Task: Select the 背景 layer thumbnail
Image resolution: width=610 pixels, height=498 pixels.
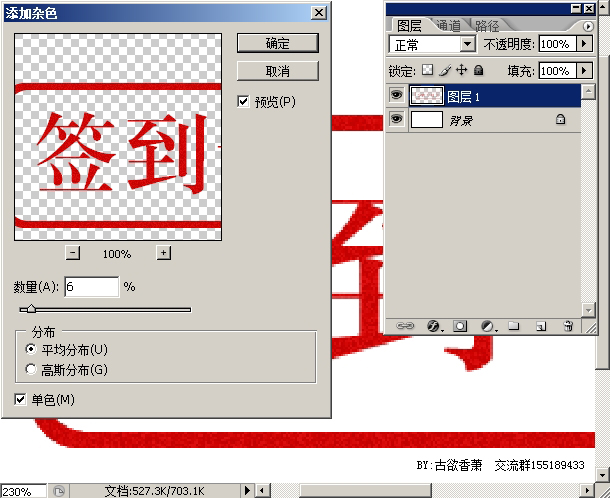Action: (x=426, y=119)
